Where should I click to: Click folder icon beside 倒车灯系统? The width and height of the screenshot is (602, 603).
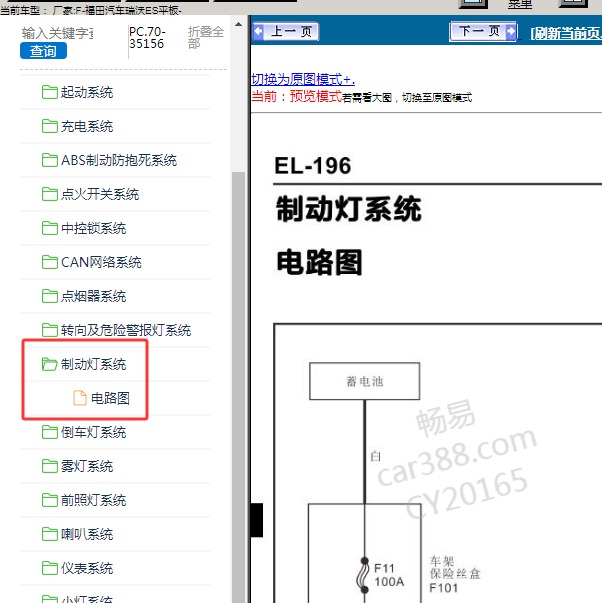coord(50,432)
